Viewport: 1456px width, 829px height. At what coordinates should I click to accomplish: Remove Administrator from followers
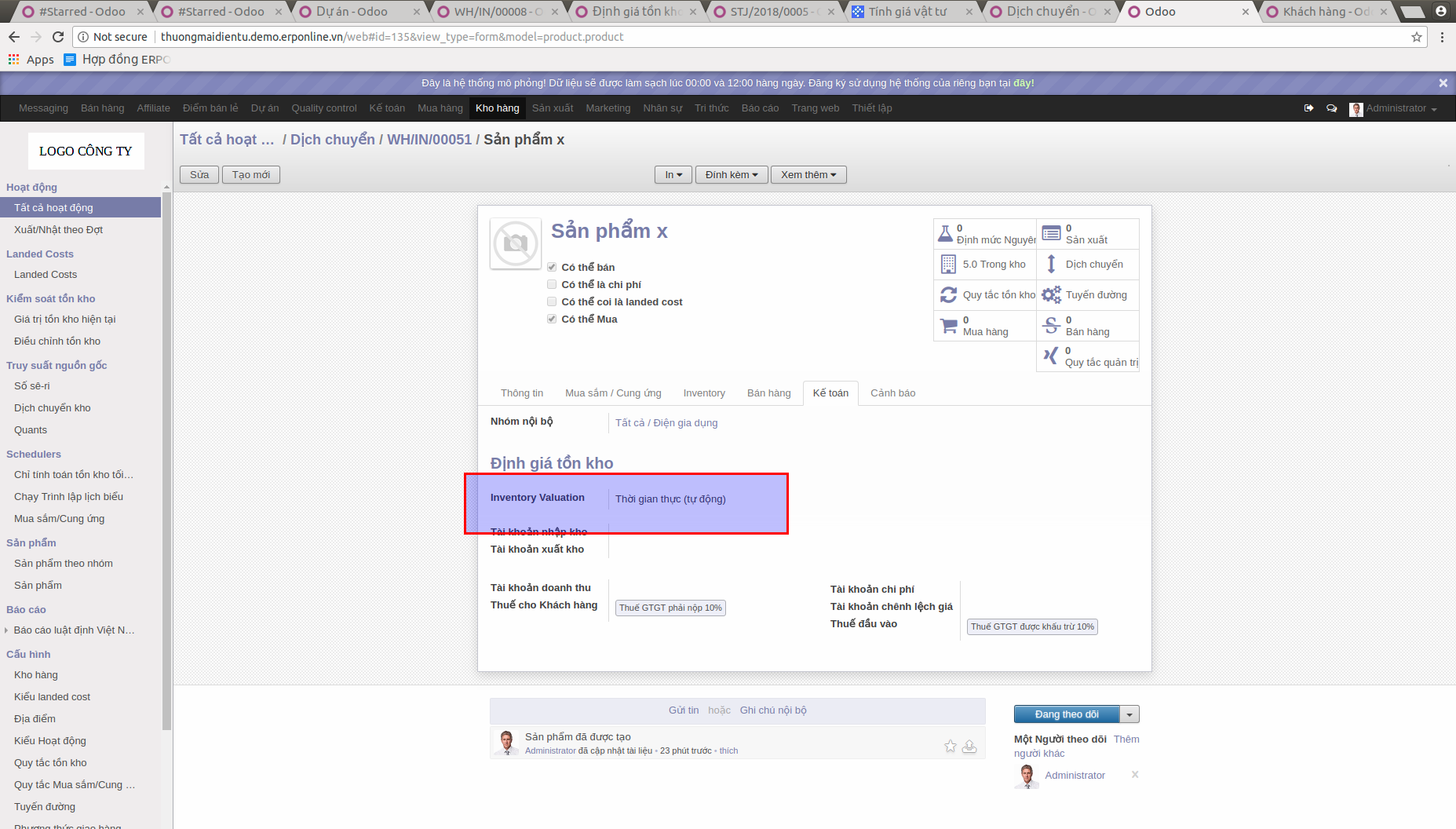[1135, 775]
